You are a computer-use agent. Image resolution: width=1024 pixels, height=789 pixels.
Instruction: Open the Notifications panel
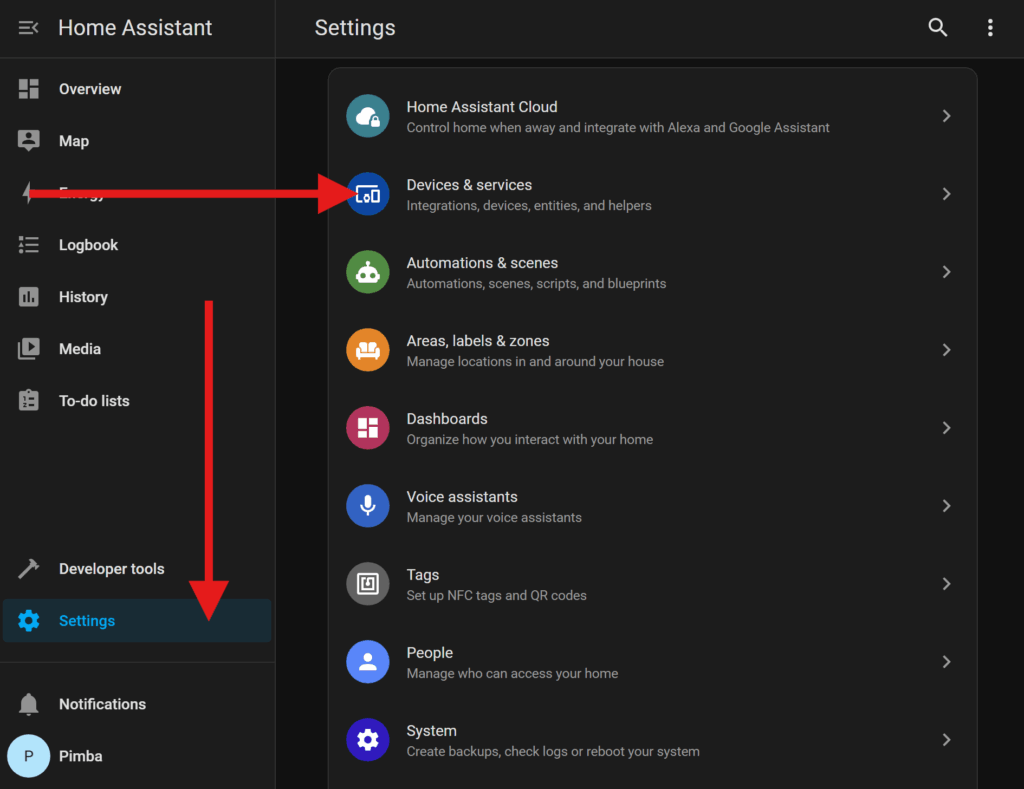(102, 704)
